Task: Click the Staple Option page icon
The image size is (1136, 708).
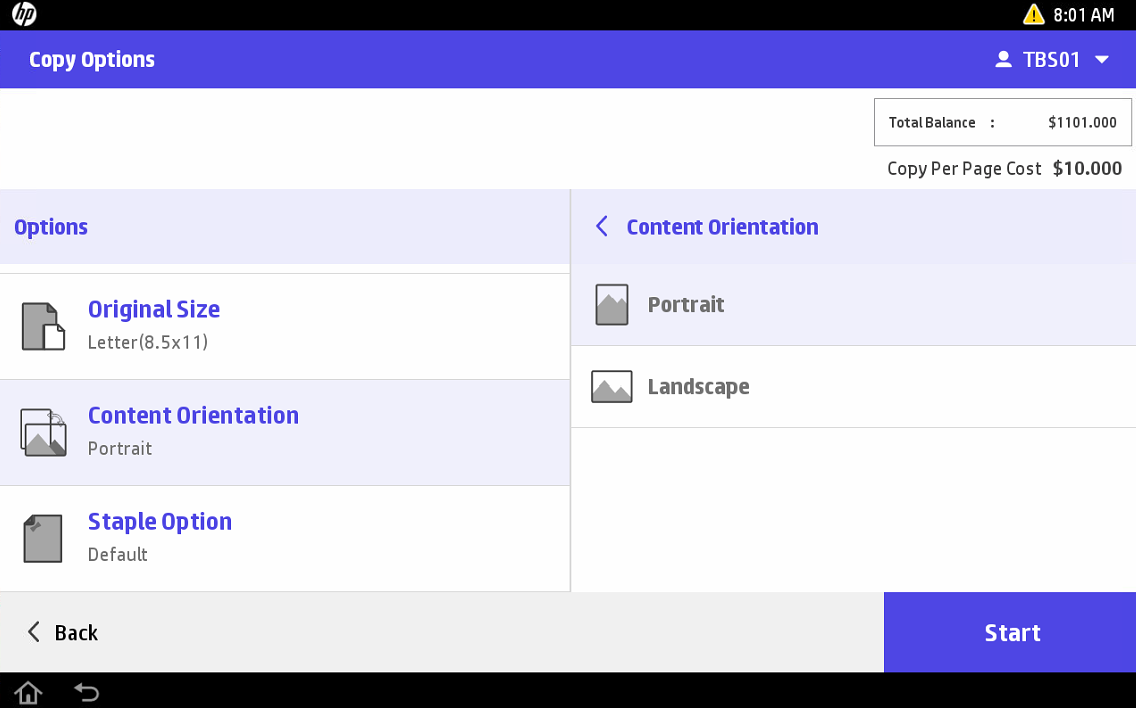Action: click(x=43, y=538)
